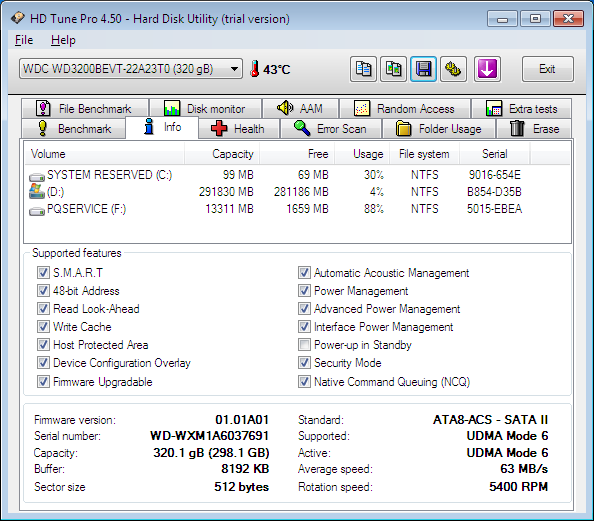This screenshot has height=521, width=594.
Task: Click serial number WD-WXM1A6037691
Action: [x=209, y=436]
